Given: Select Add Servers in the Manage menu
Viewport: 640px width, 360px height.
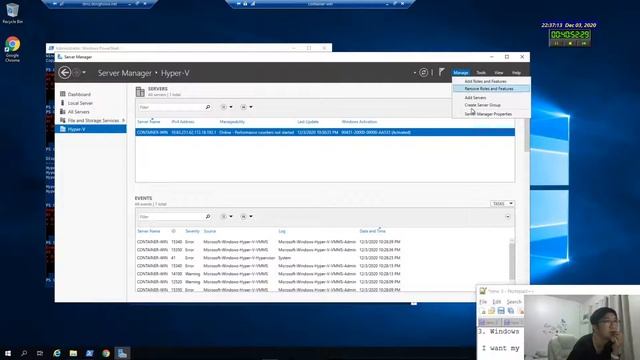Looking at the screenshot, I should (x=491, y=98).
